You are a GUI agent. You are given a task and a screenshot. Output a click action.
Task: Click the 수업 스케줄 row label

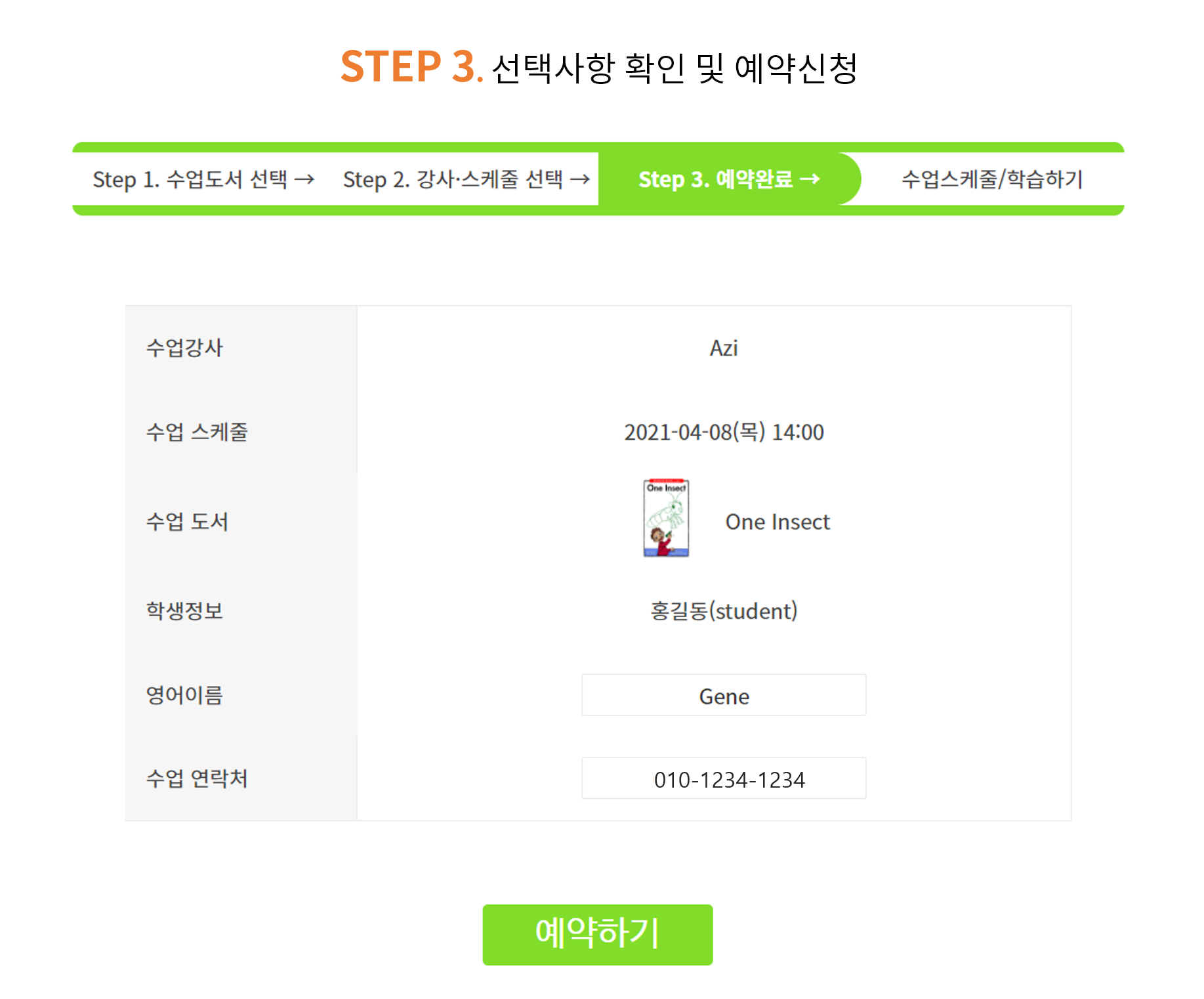(197, 432)
